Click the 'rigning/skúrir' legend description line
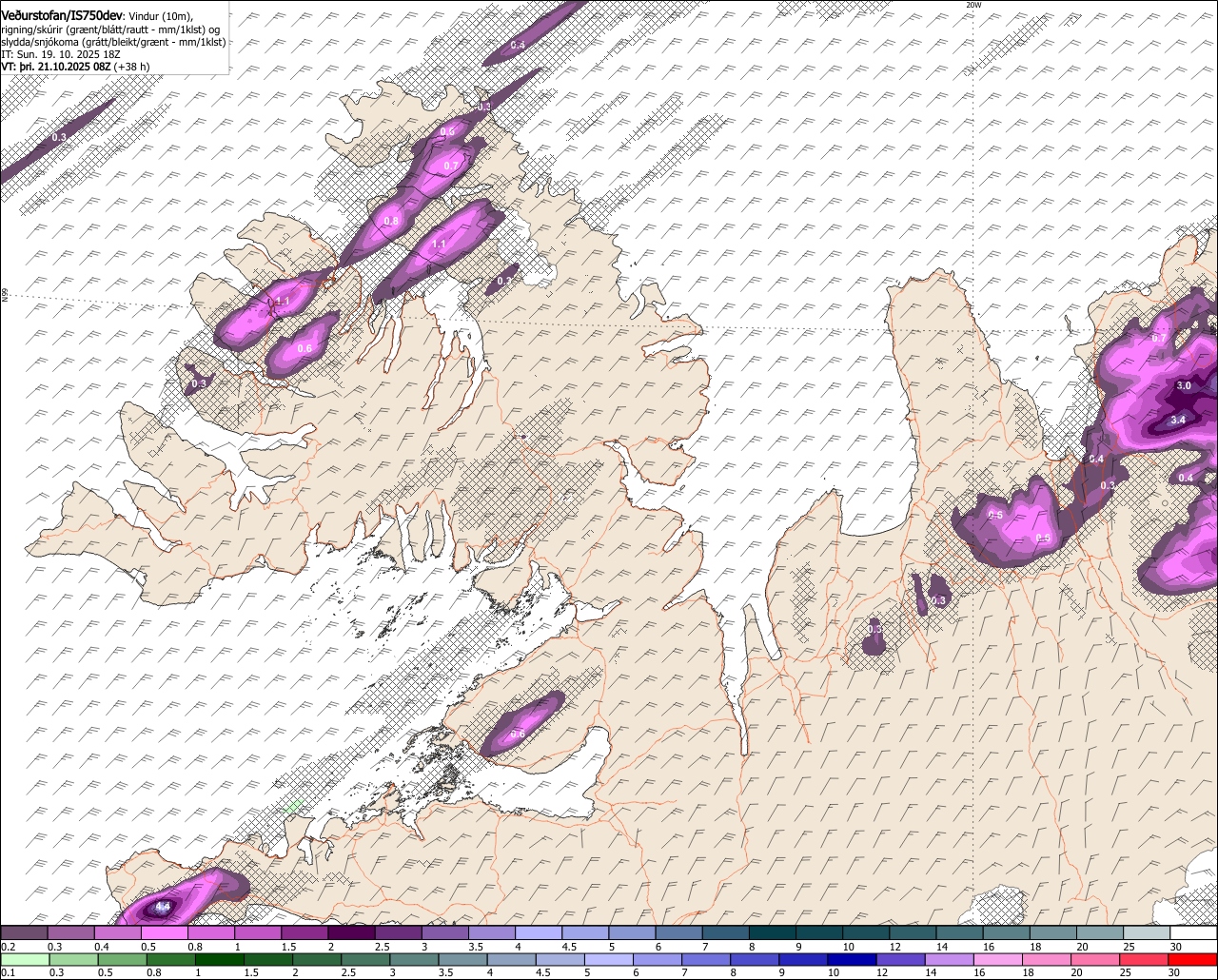 (110, 29)
